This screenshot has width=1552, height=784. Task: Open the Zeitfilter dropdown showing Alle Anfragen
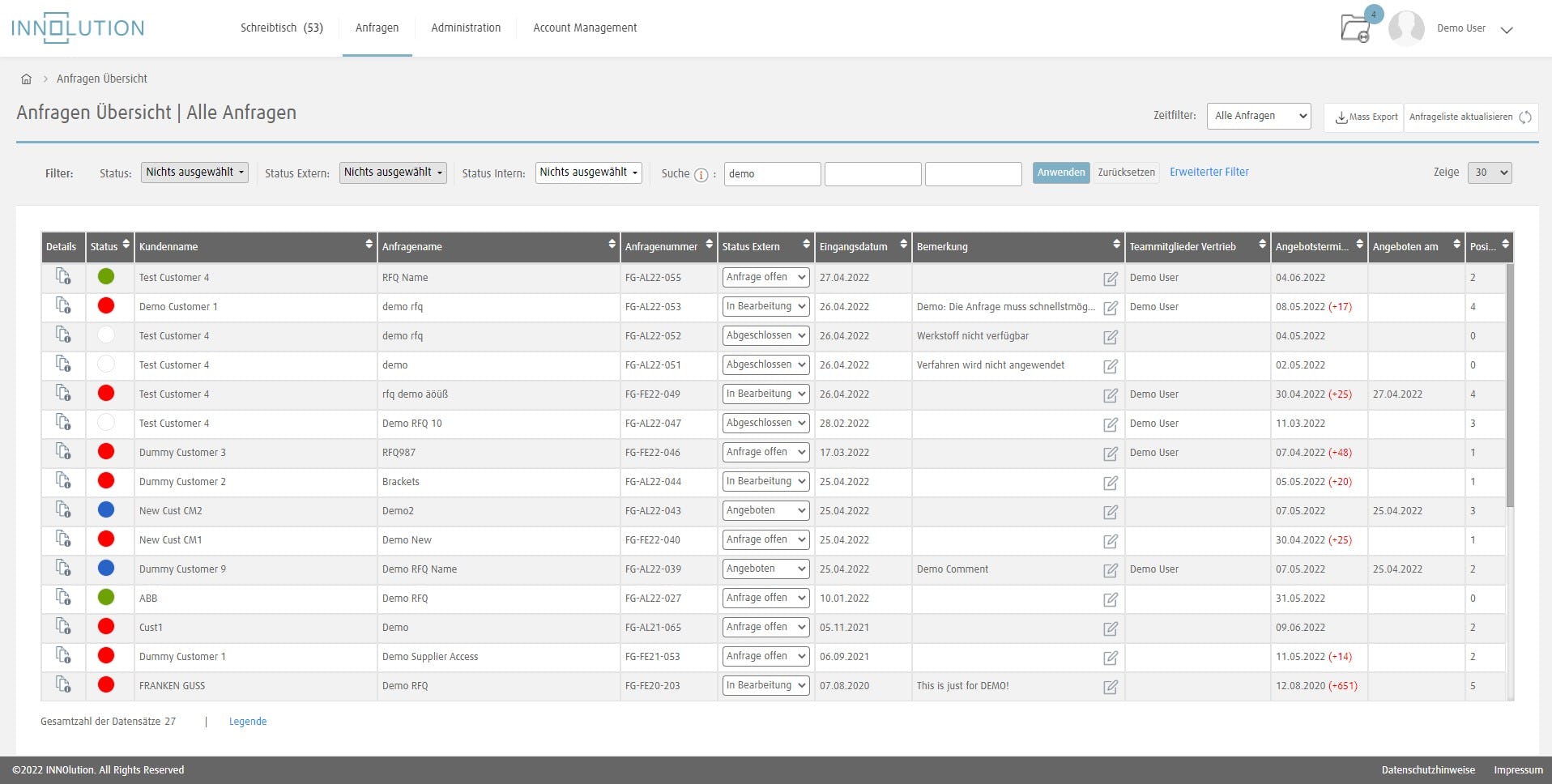[x=1258, y=116]
